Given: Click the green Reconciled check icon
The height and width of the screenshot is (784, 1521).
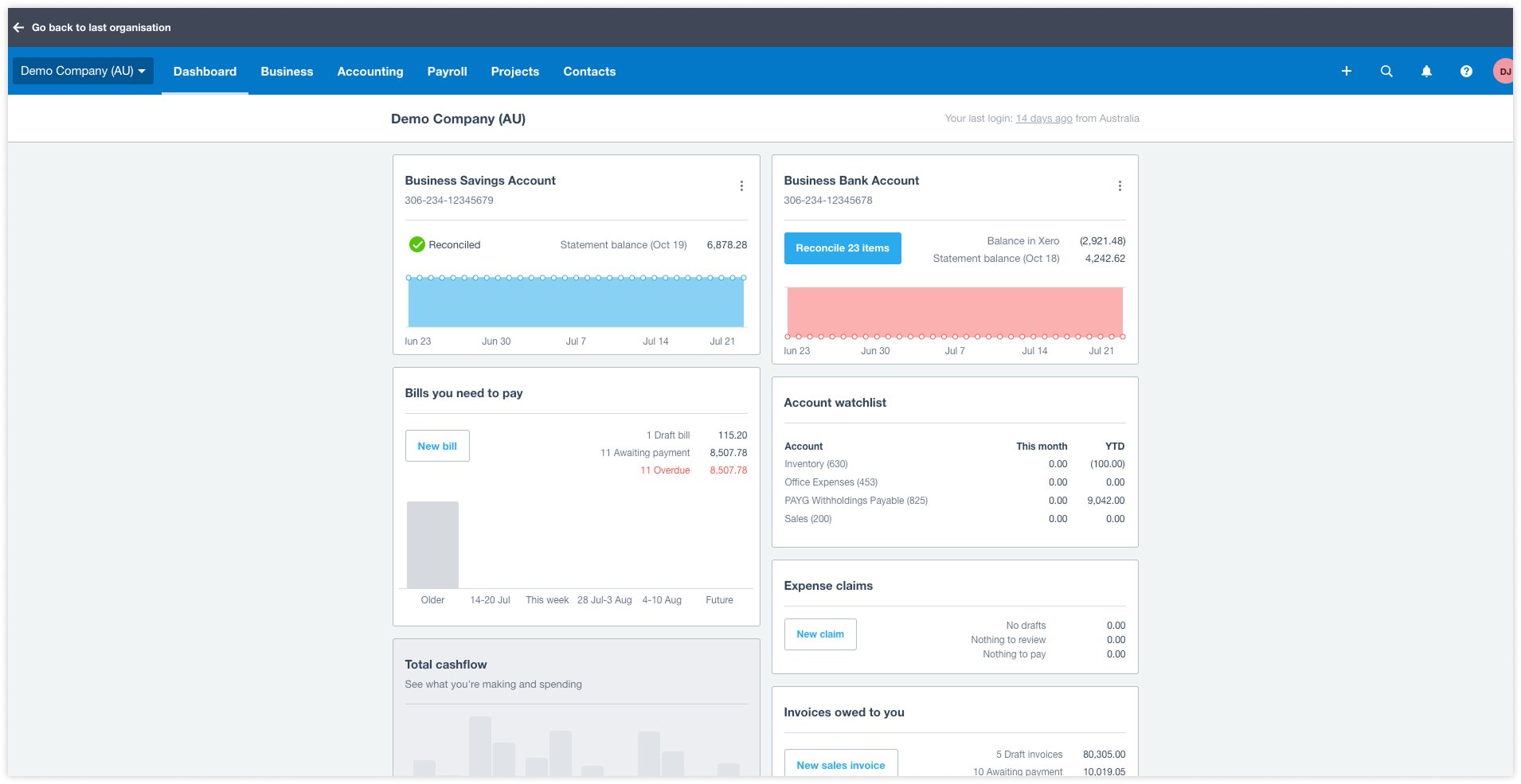Looking at the screenshot, I should coord(416,244).
